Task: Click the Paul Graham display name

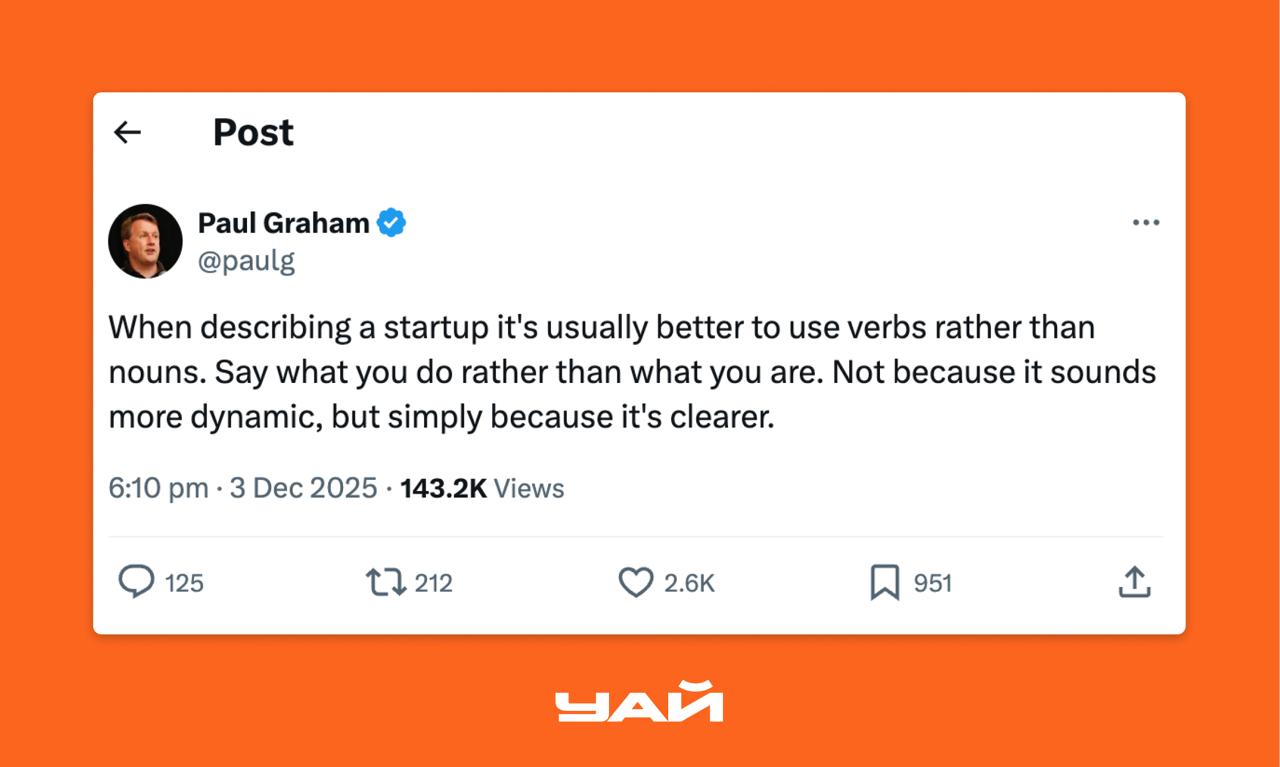Action: [x=283, y=223]
